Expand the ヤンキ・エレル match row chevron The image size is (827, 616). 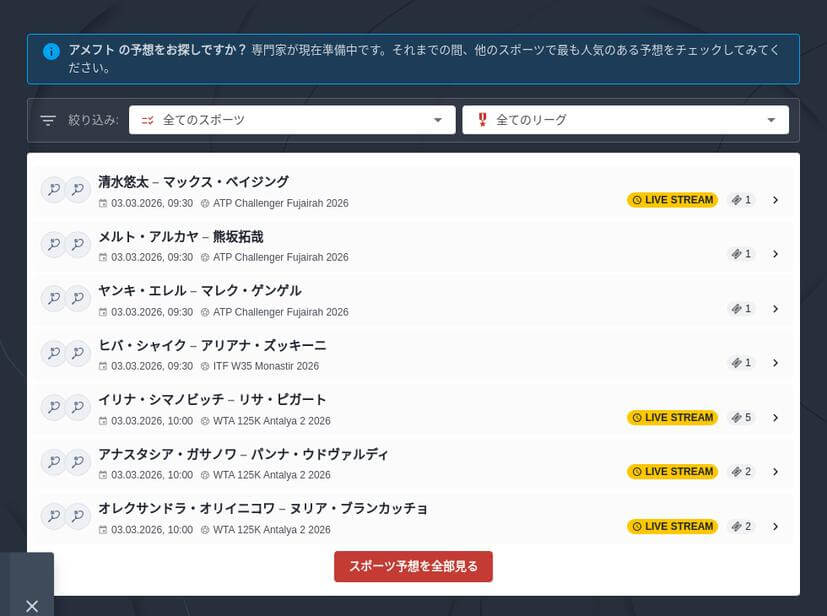point(775,309)
